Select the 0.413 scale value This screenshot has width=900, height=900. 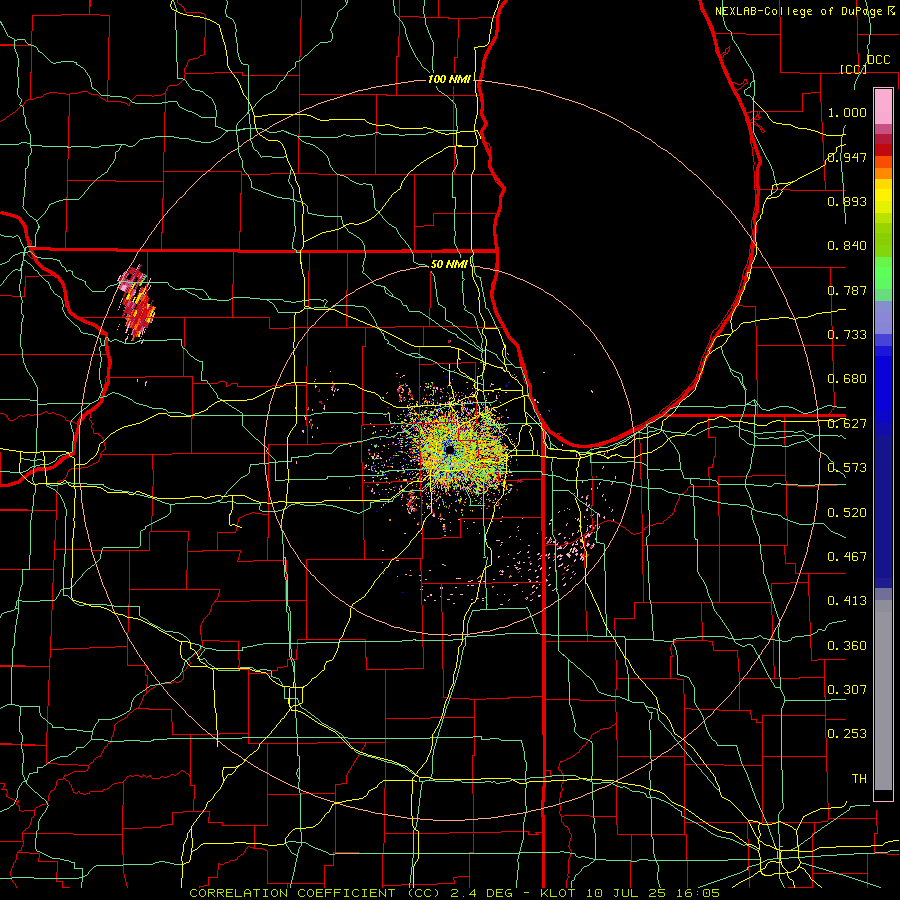(x=847, y=601)
